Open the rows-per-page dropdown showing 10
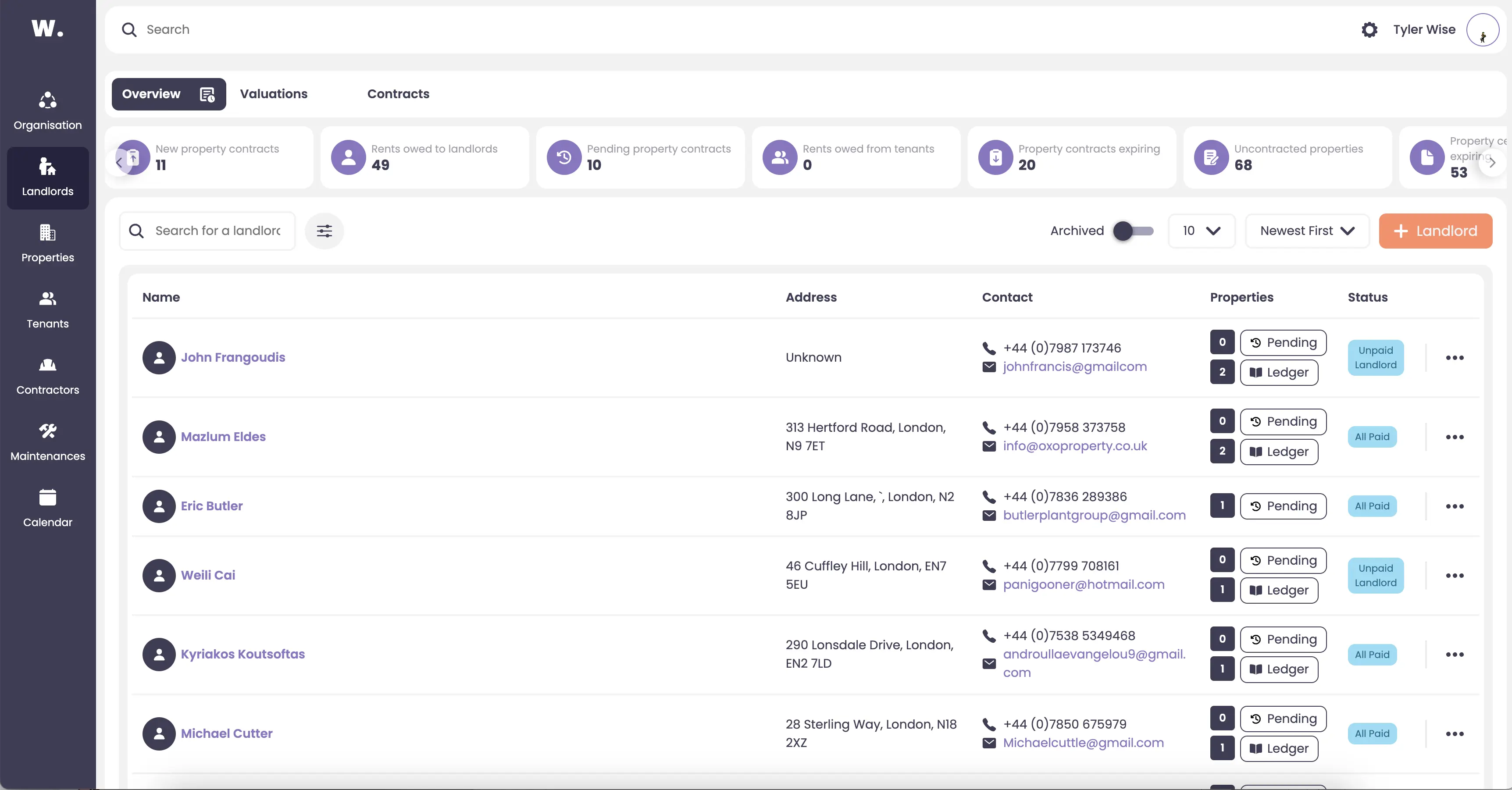 [1202, 231]
